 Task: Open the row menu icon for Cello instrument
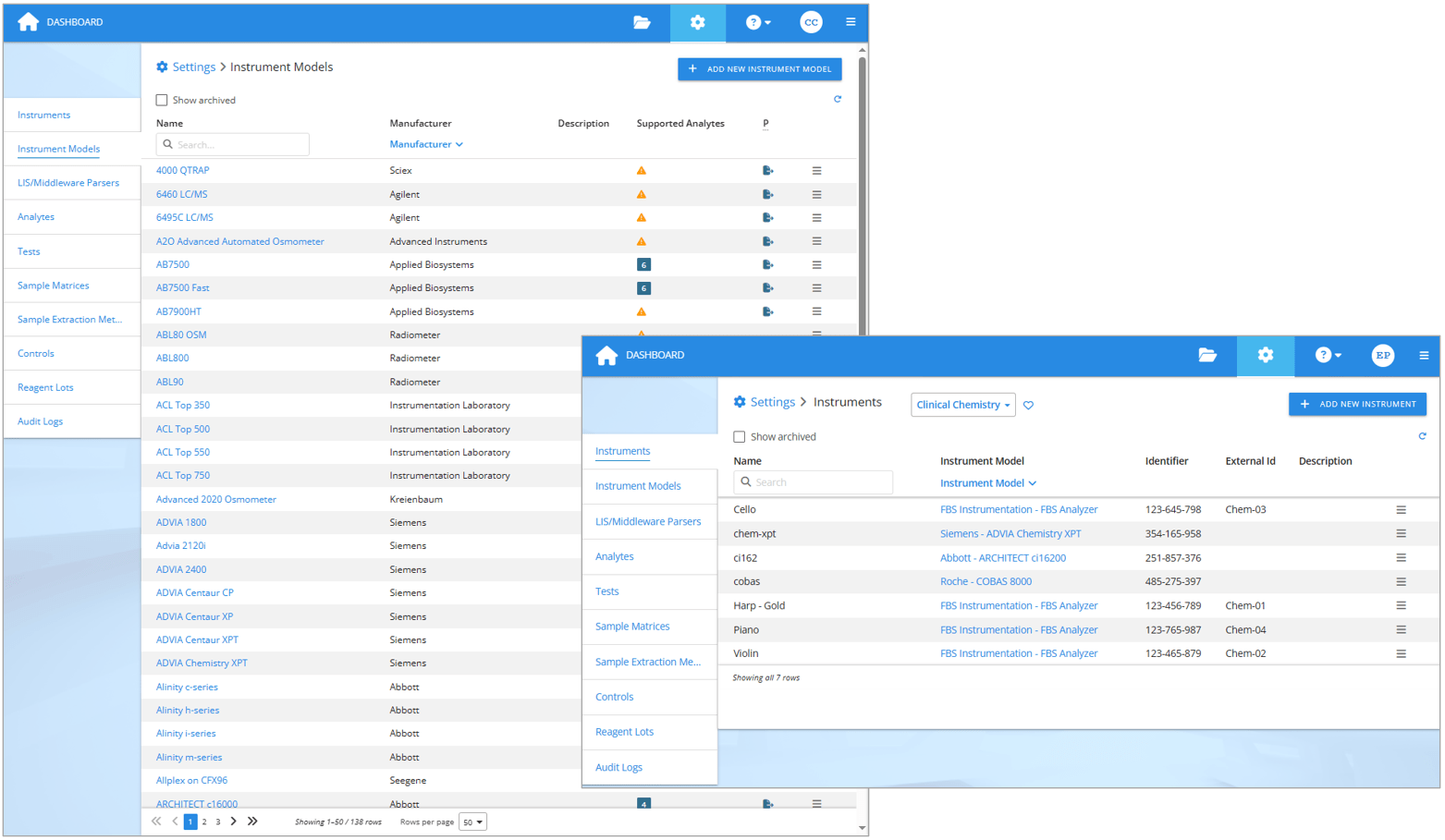1401,510
